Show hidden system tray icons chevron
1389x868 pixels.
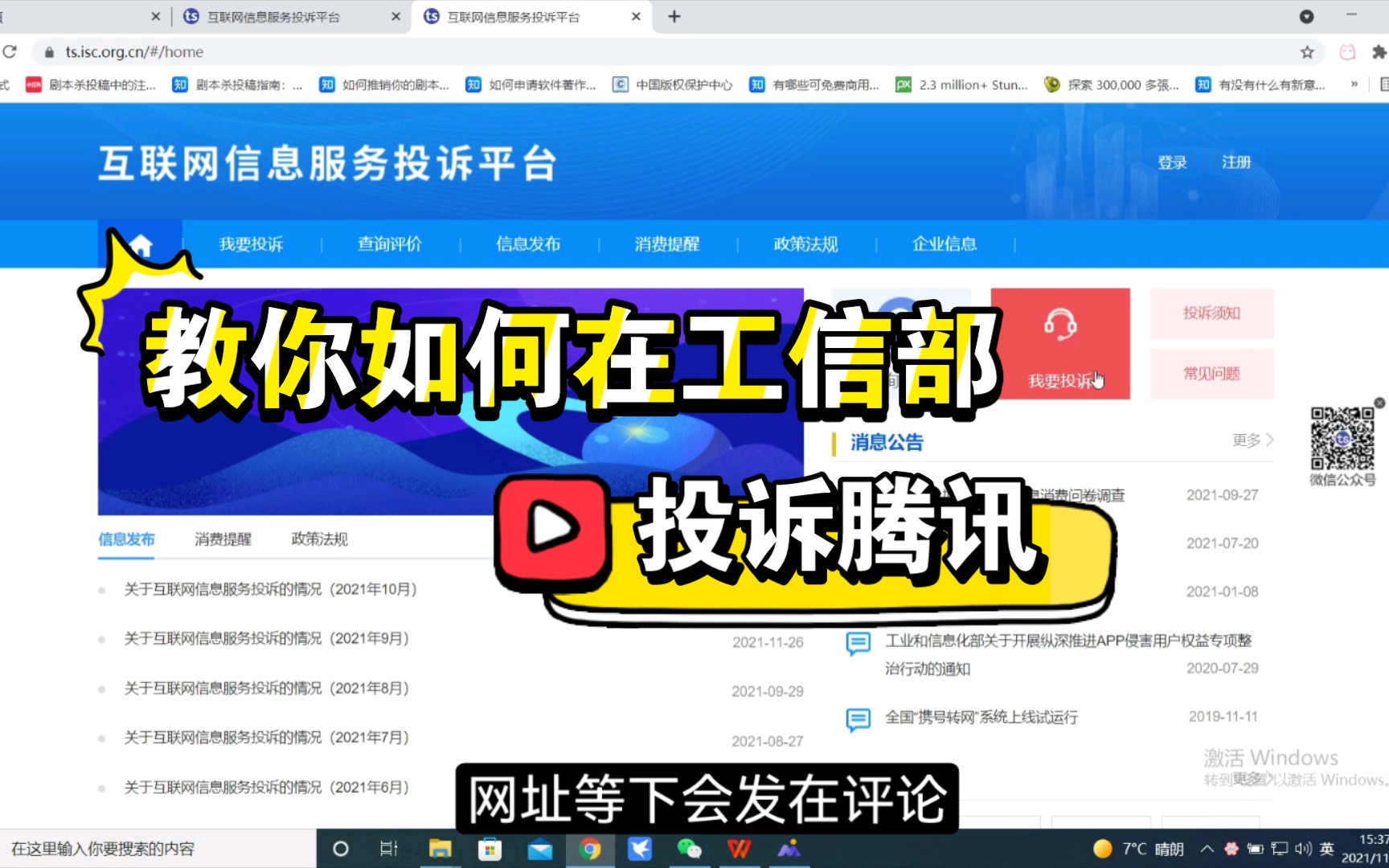[1207, 849]
